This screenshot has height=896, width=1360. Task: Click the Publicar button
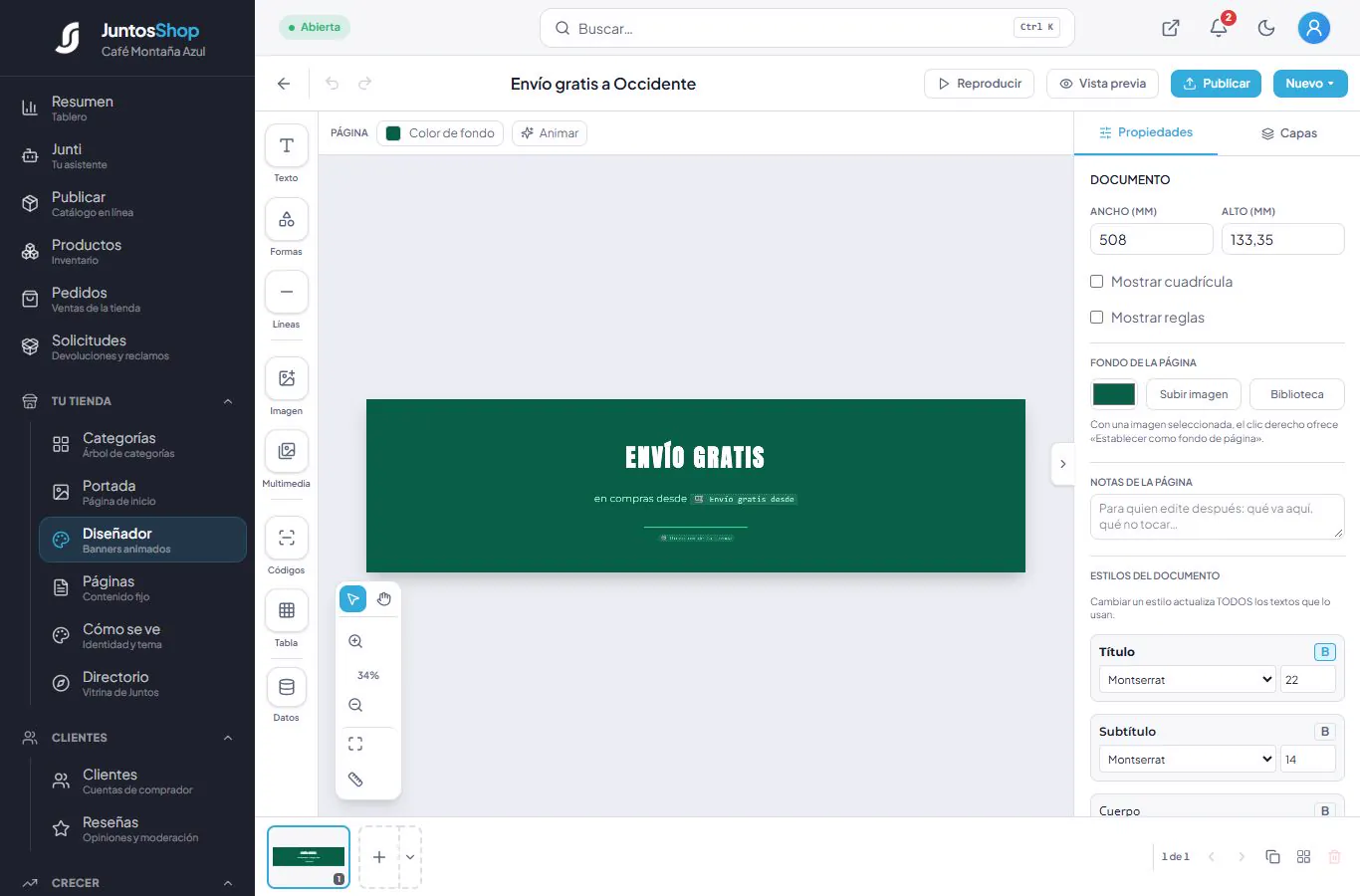point(1216,84)
